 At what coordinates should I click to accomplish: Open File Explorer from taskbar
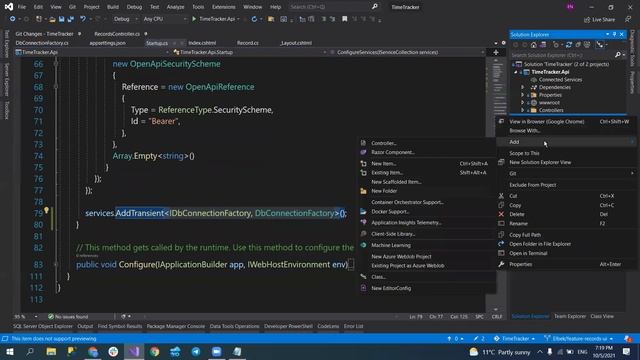tap(51, 351)
